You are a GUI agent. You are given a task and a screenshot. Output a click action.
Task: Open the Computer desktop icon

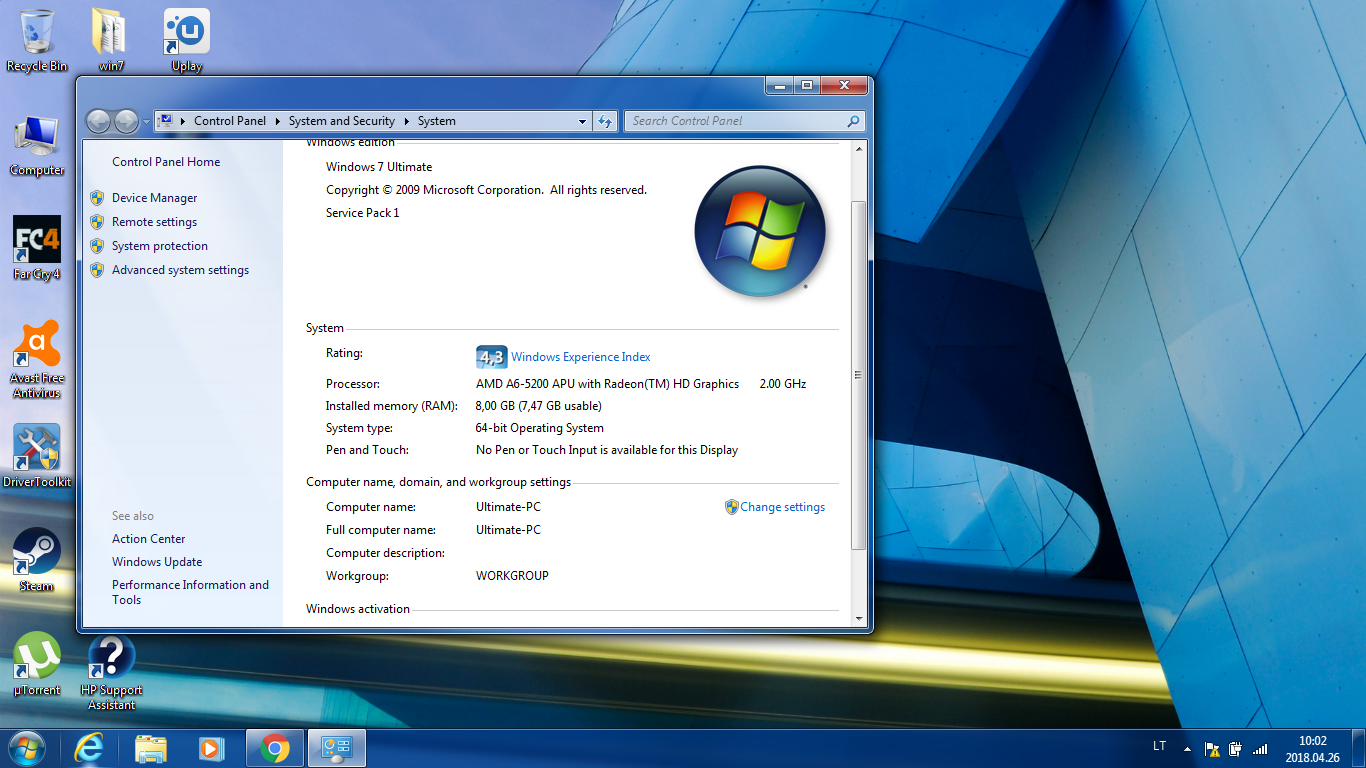(x=37, y=145)
